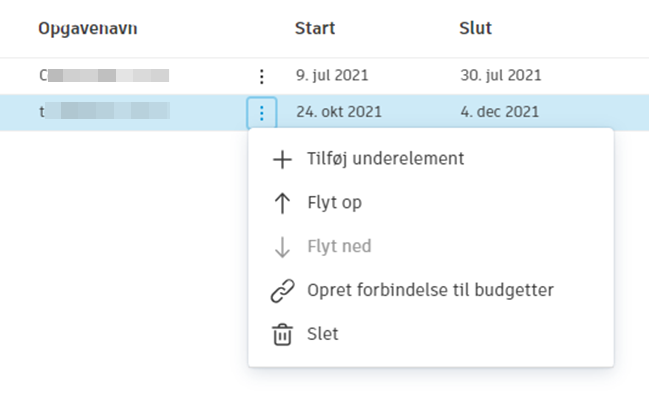The width and height of the screenshot is (649, 408).
Task: Click the Opgavenavn column header
Action: (x=88, y=28)
